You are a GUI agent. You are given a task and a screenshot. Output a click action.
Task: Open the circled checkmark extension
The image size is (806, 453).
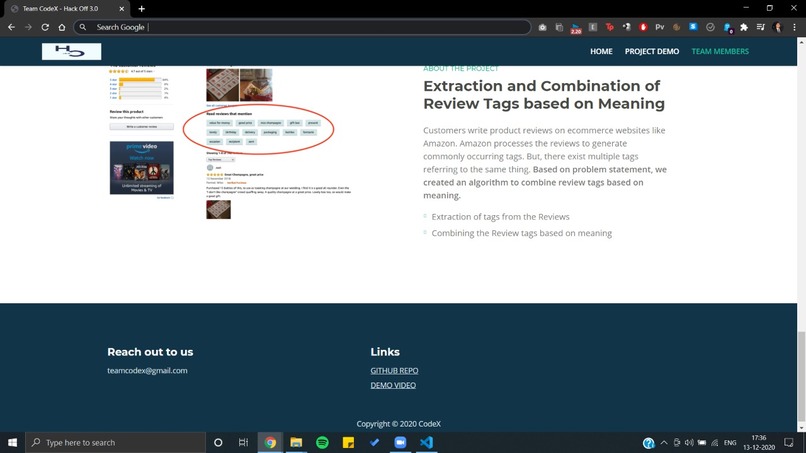[x=710, y=27]
